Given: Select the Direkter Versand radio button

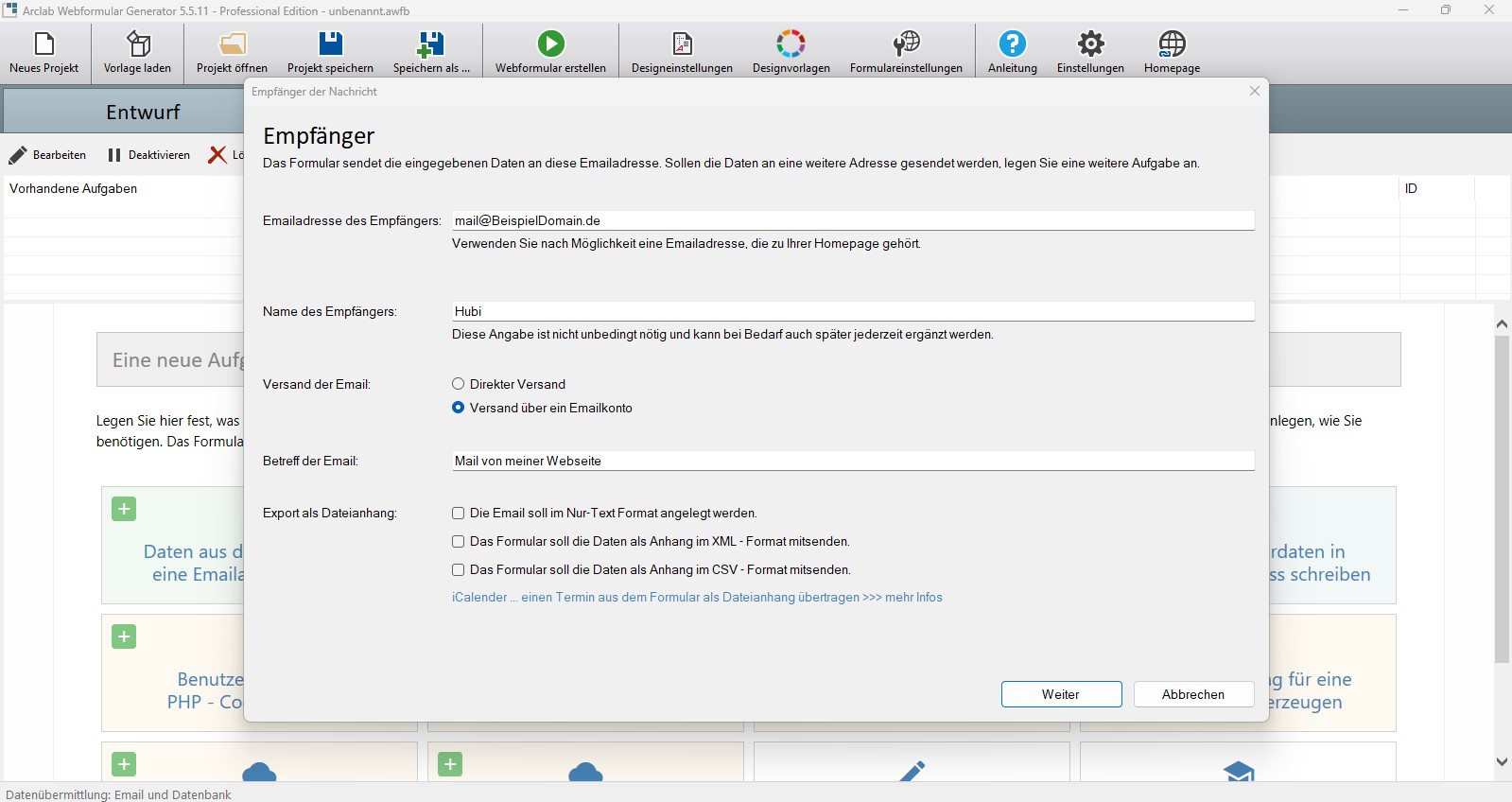Looking at the screenshot, I should pyautogui.click(x=459, y=384).
